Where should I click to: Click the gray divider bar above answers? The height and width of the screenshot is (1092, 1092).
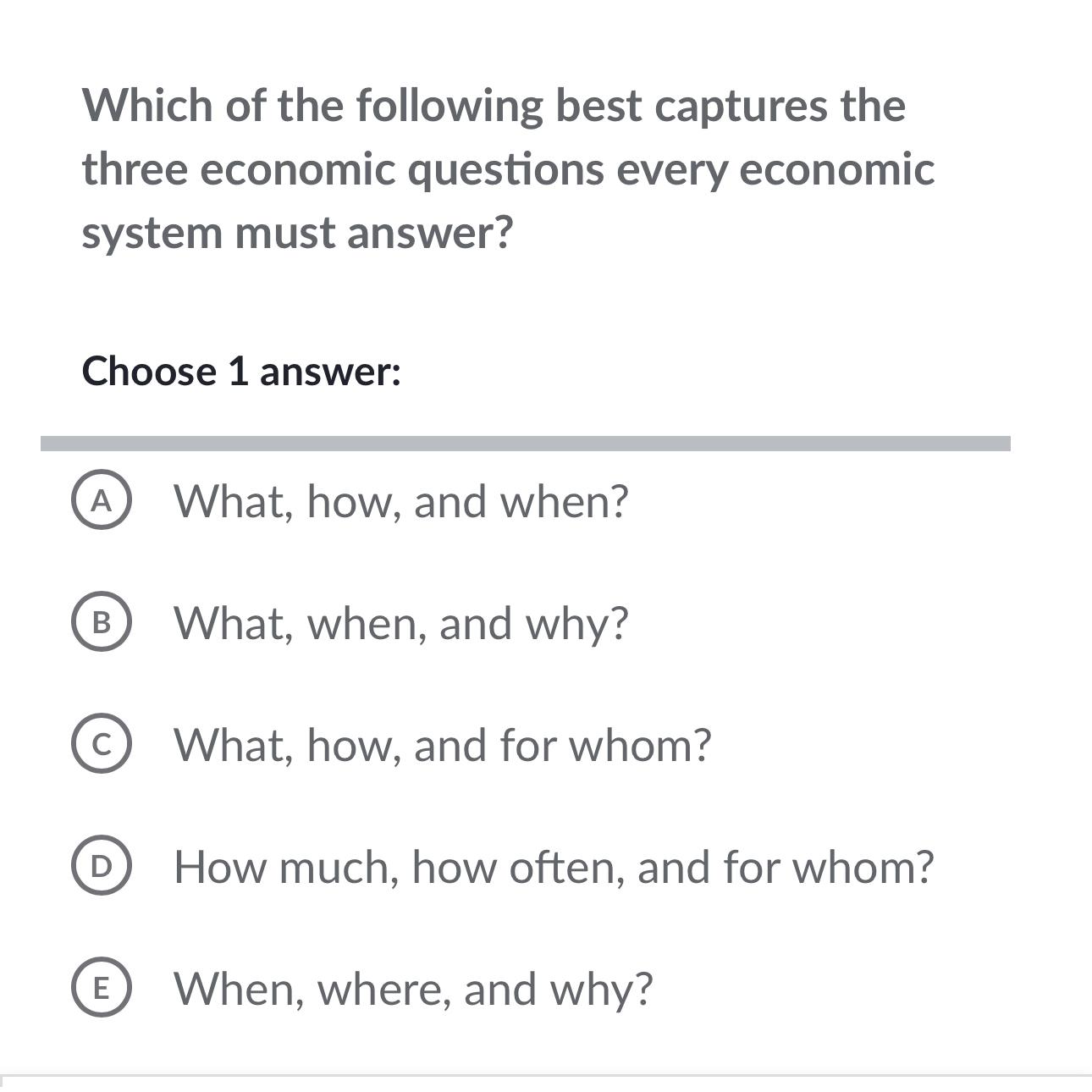click(525, 444)
